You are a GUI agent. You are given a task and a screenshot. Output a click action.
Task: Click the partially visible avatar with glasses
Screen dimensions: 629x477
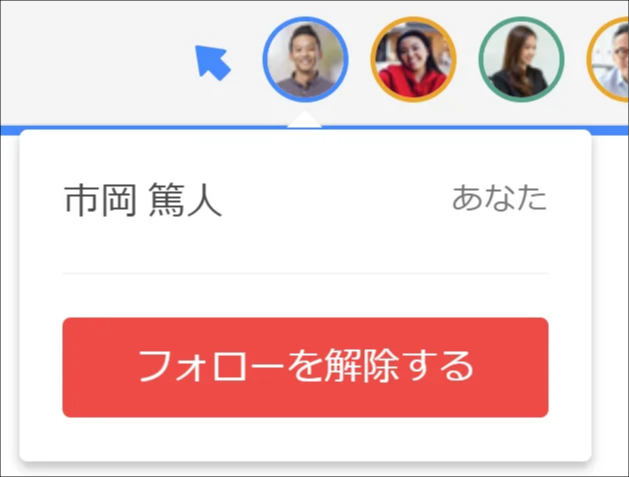[609, 59]
